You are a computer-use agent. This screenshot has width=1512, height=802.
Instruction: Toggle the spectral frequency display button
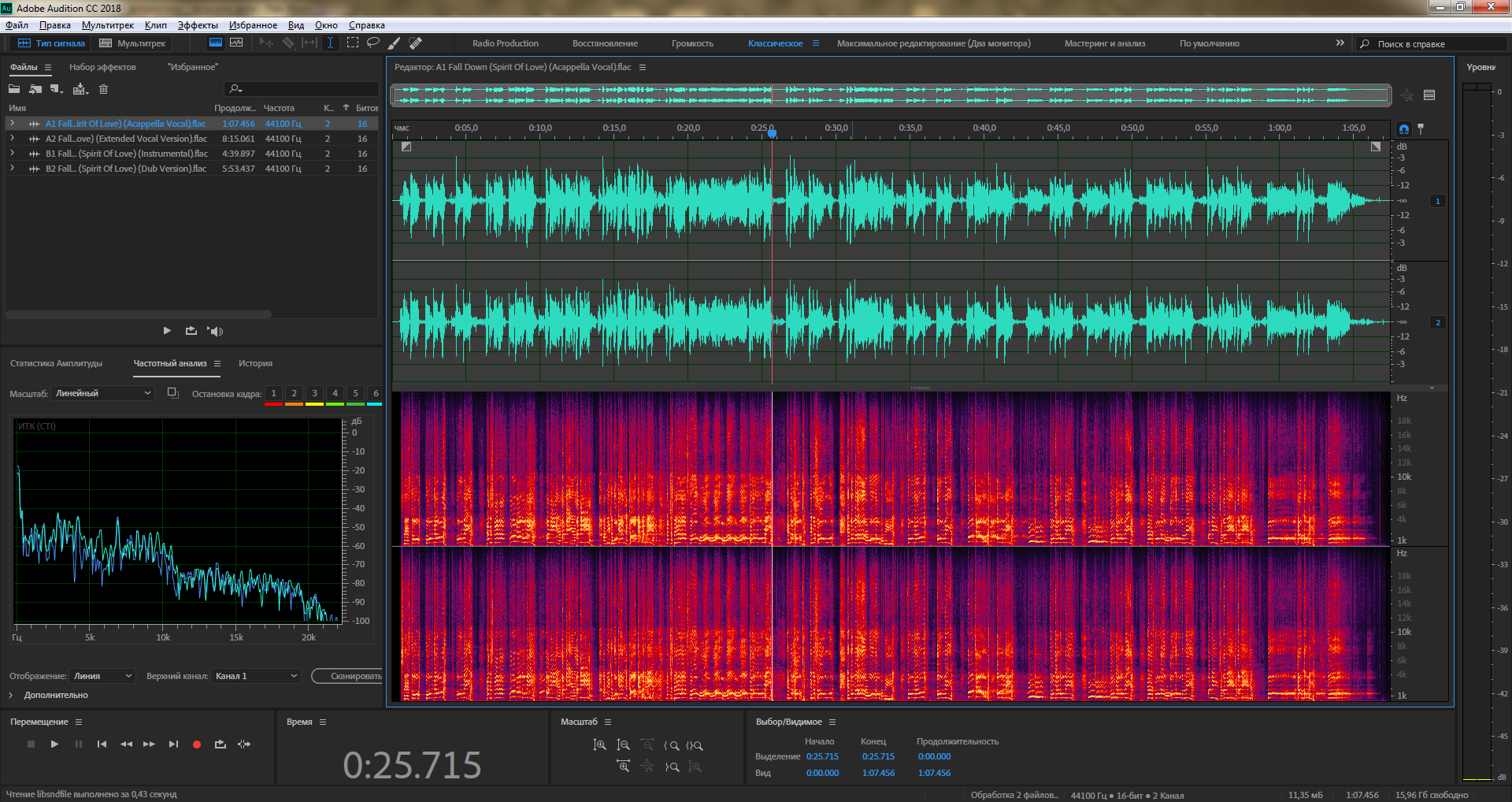click(215, 43)
